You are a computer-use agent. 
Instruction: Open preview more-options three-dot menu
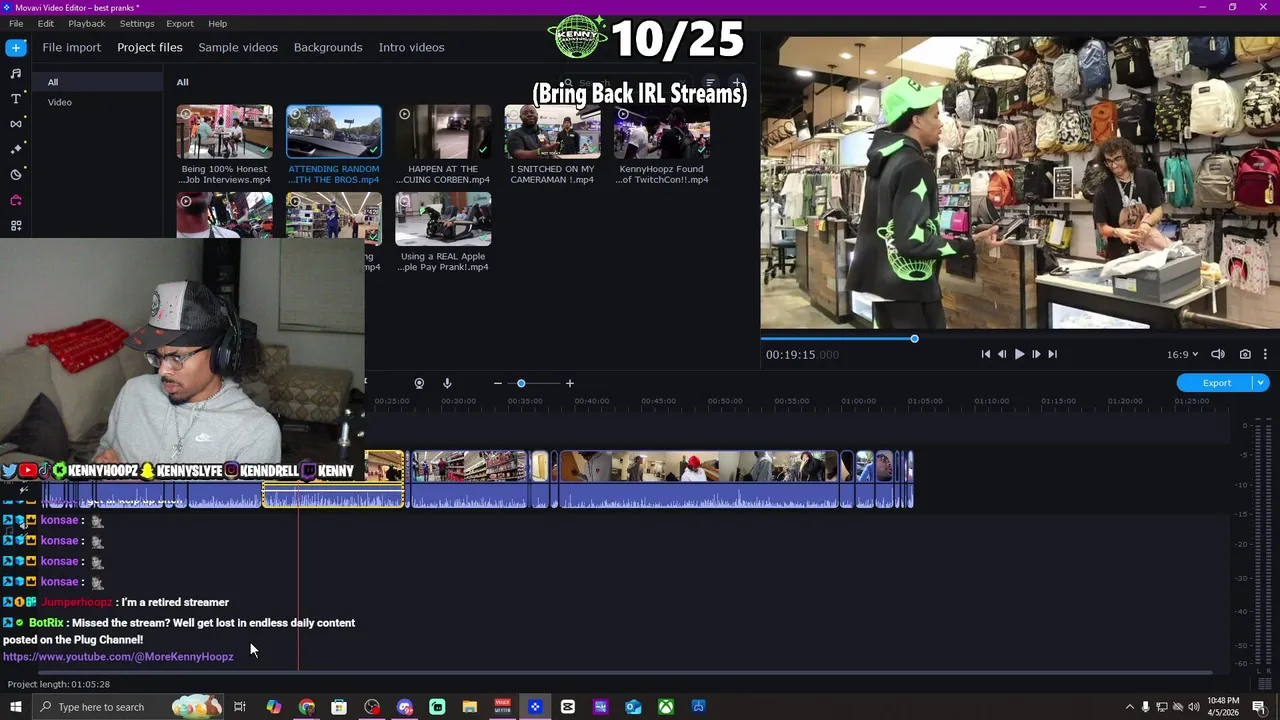pyautogui.click(x=1265, y=354)
